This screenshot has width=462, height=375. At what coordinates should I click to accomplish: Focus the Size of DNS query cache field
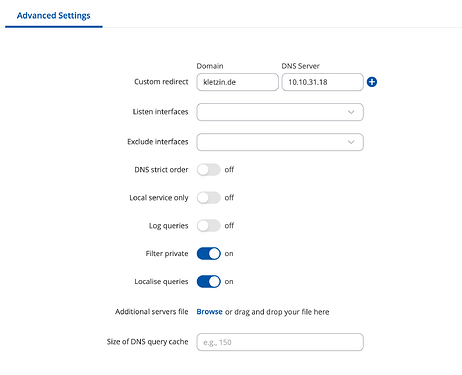280,342
